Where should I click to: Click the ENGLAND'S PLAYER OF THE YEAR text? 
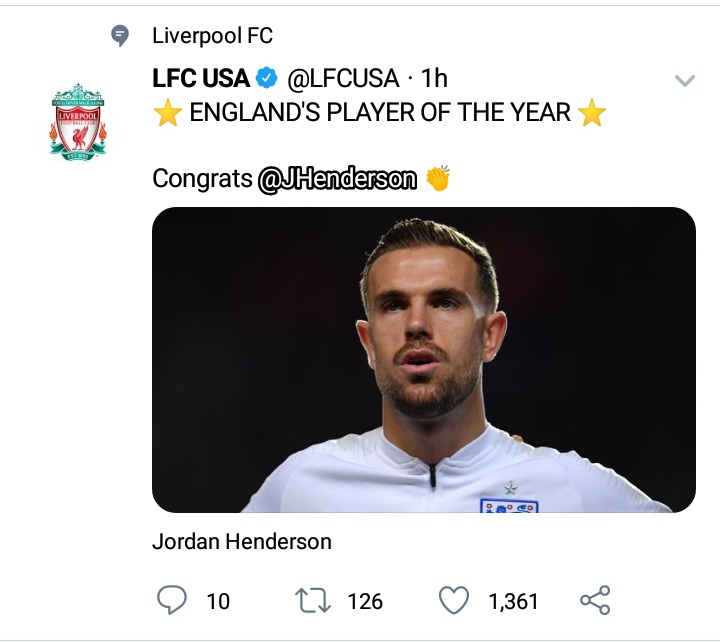[380, 113]
